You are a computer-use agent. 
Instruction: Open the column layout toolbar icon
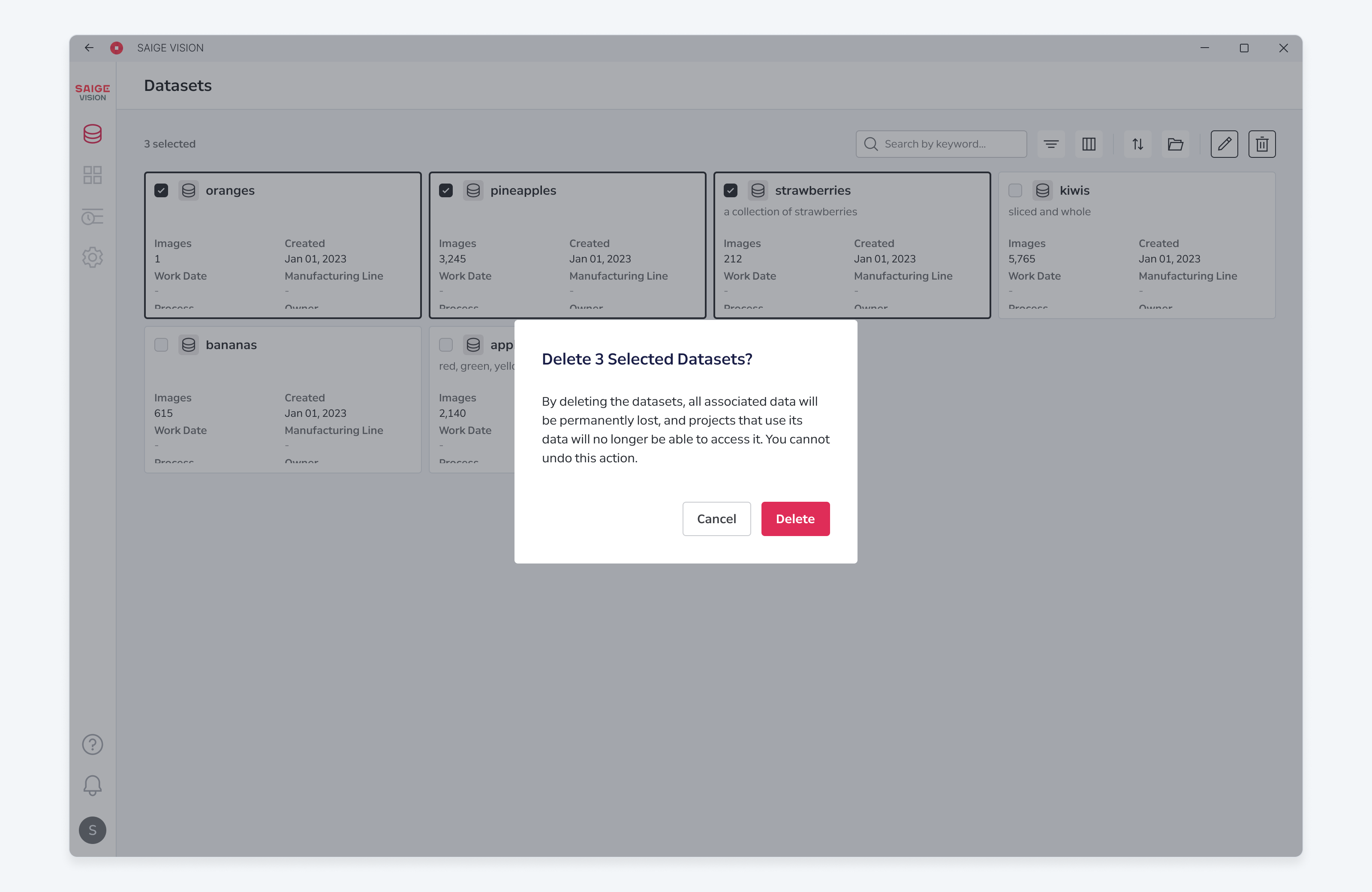[x=1089, y=144]
